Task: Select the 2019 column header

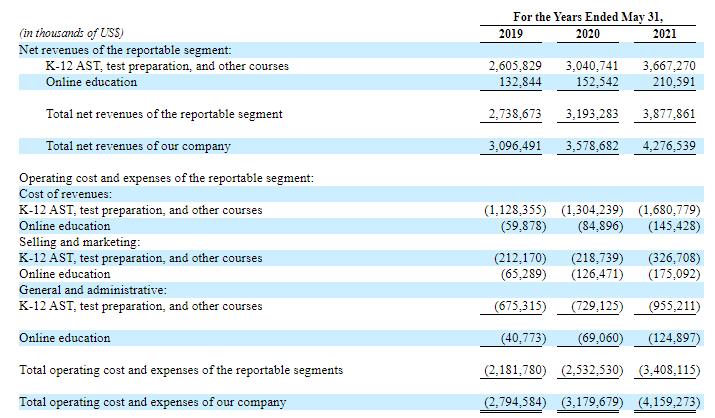Action: click(x=511, y=34)
